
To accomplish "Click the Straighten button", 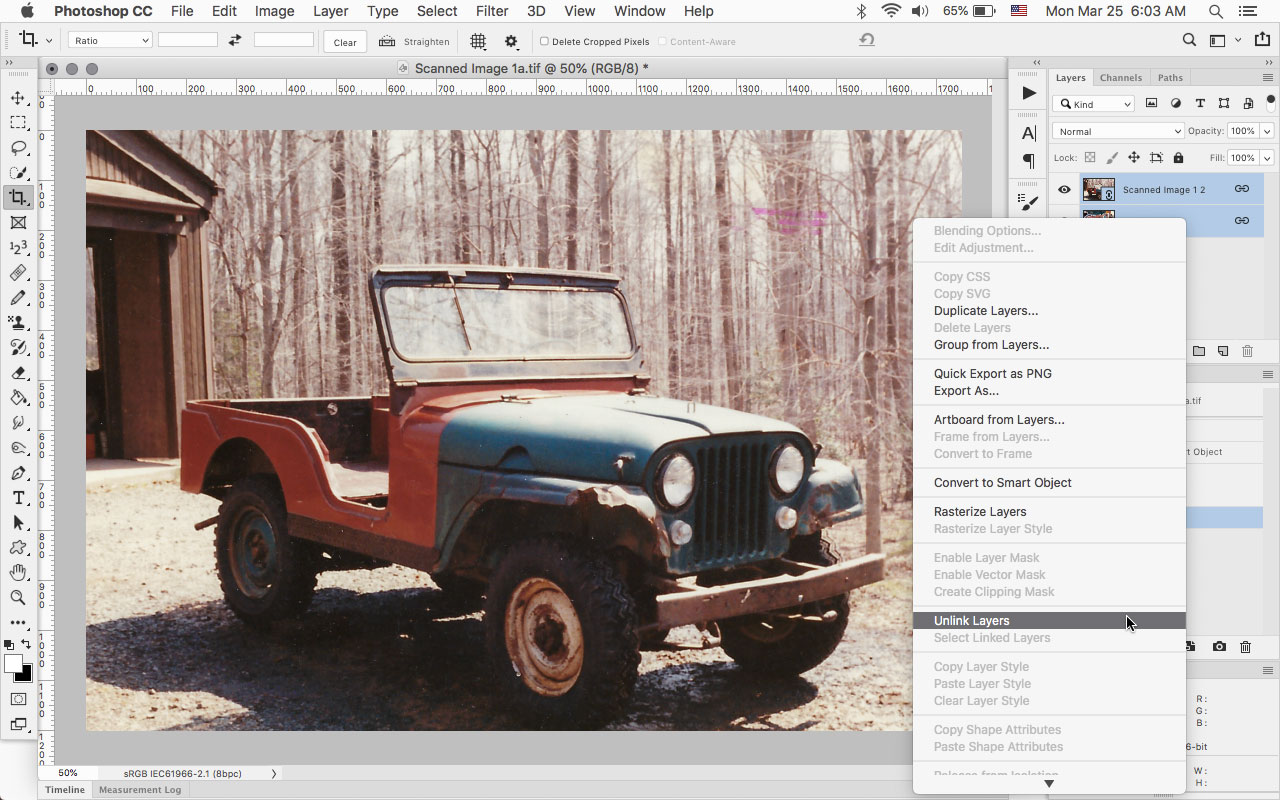I will tap(414, 42).
